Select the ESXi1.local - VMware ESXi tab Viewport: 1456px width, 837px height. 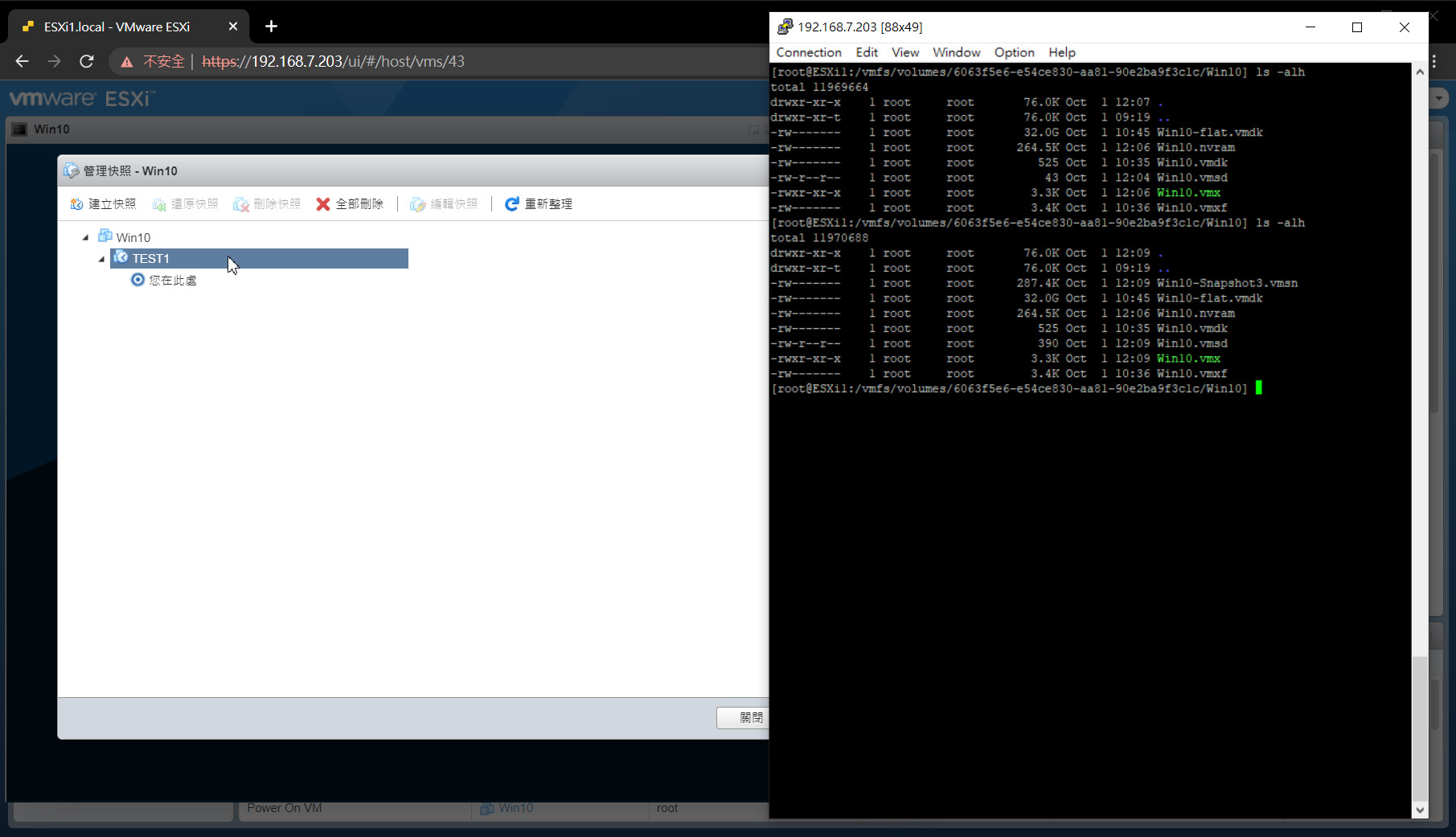pyautogui.click(x=129, y=27)
